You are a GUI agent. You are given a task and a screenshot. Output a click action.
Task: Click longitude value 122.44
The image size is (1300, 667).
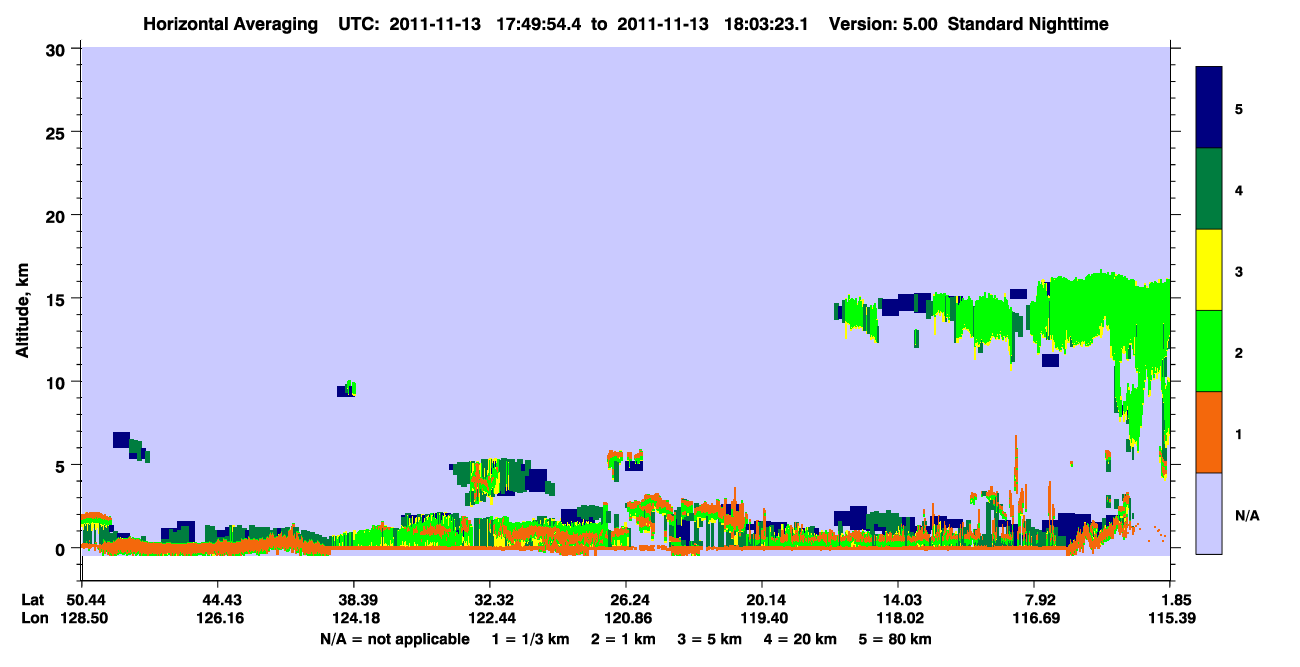[490, 619]
